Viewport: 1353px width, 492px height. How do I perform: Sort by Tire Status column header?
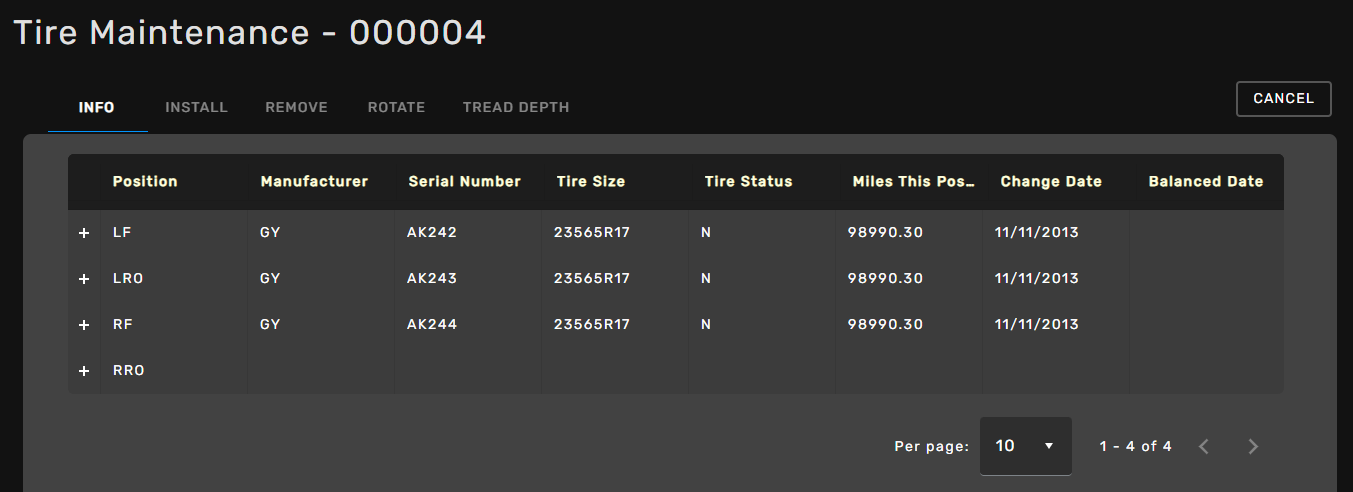pos(748,182)
